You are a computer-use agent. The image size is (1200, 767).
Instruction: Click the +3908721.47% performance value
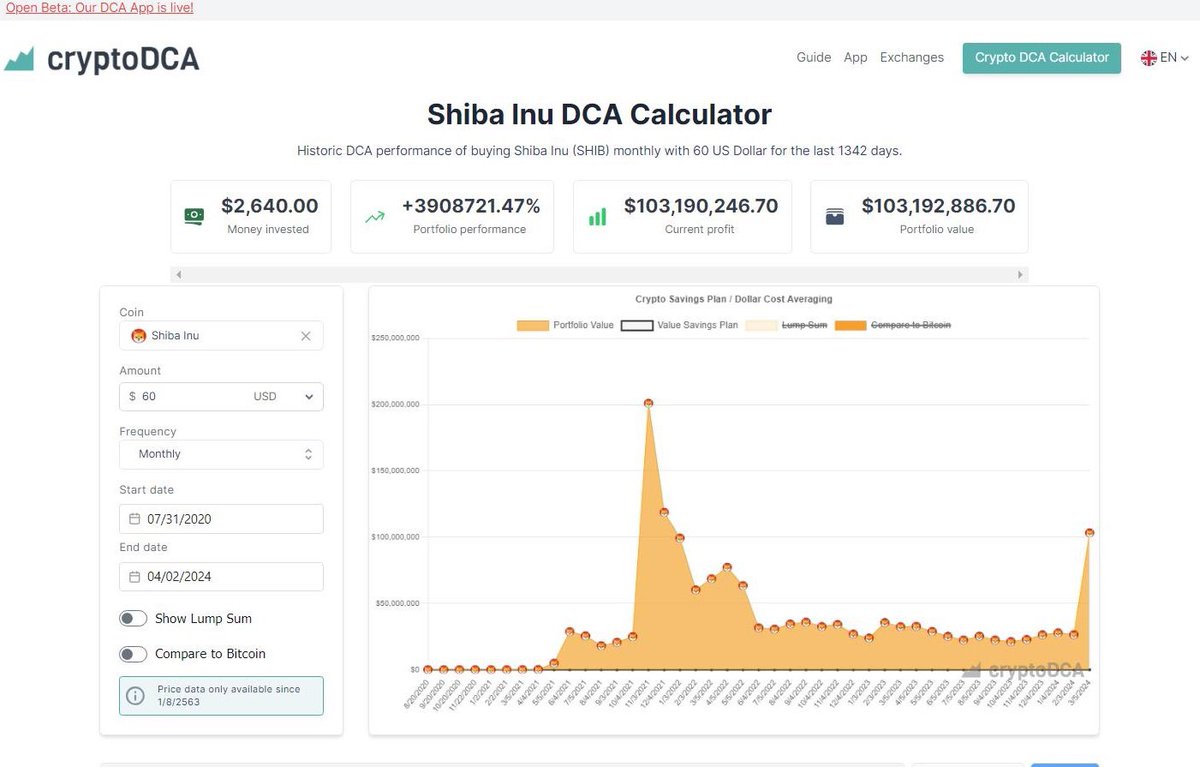click(471, 206)
